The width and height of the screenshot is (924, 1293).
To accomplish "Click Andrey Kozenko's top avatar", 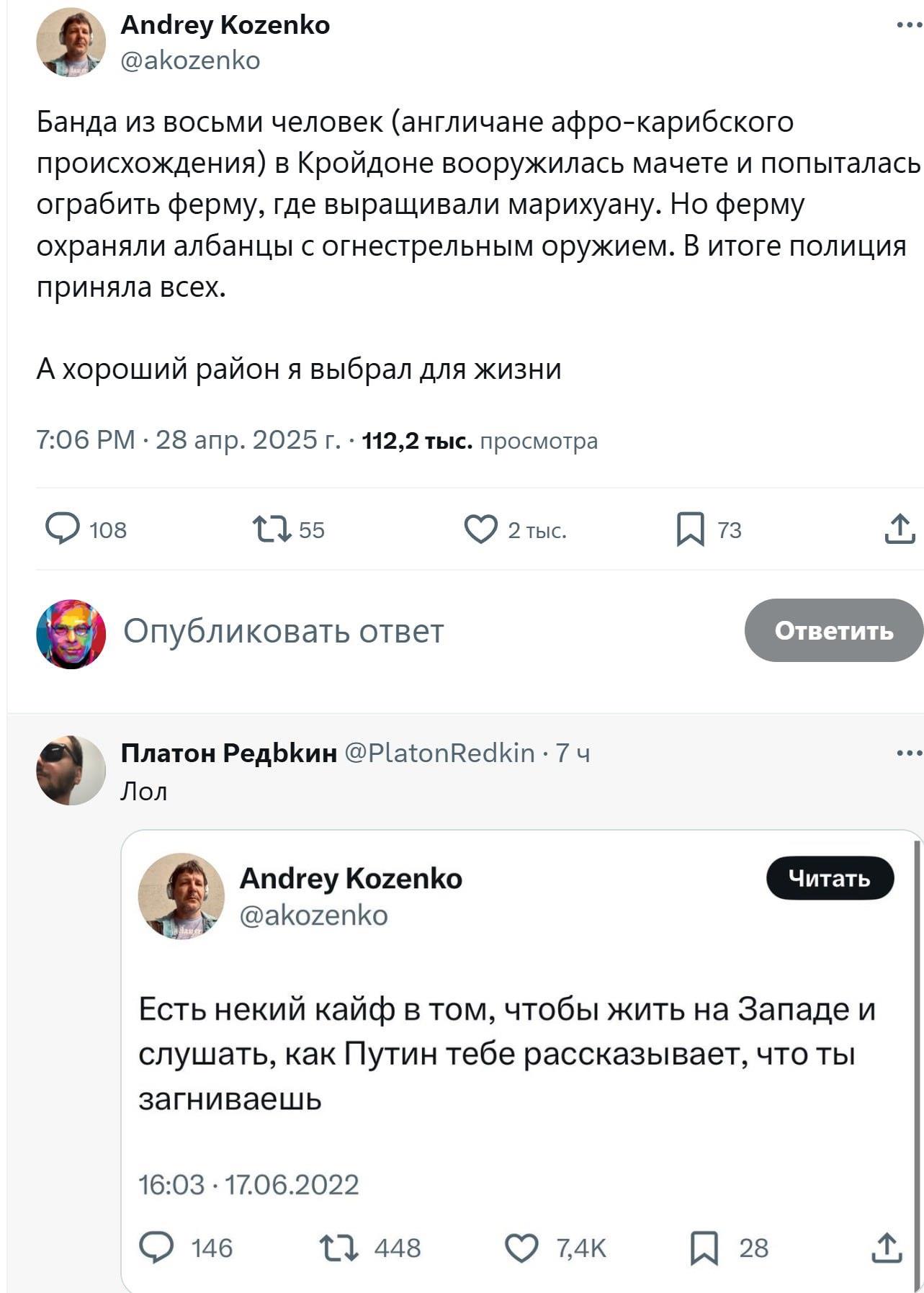I will [x=71, y=42].
